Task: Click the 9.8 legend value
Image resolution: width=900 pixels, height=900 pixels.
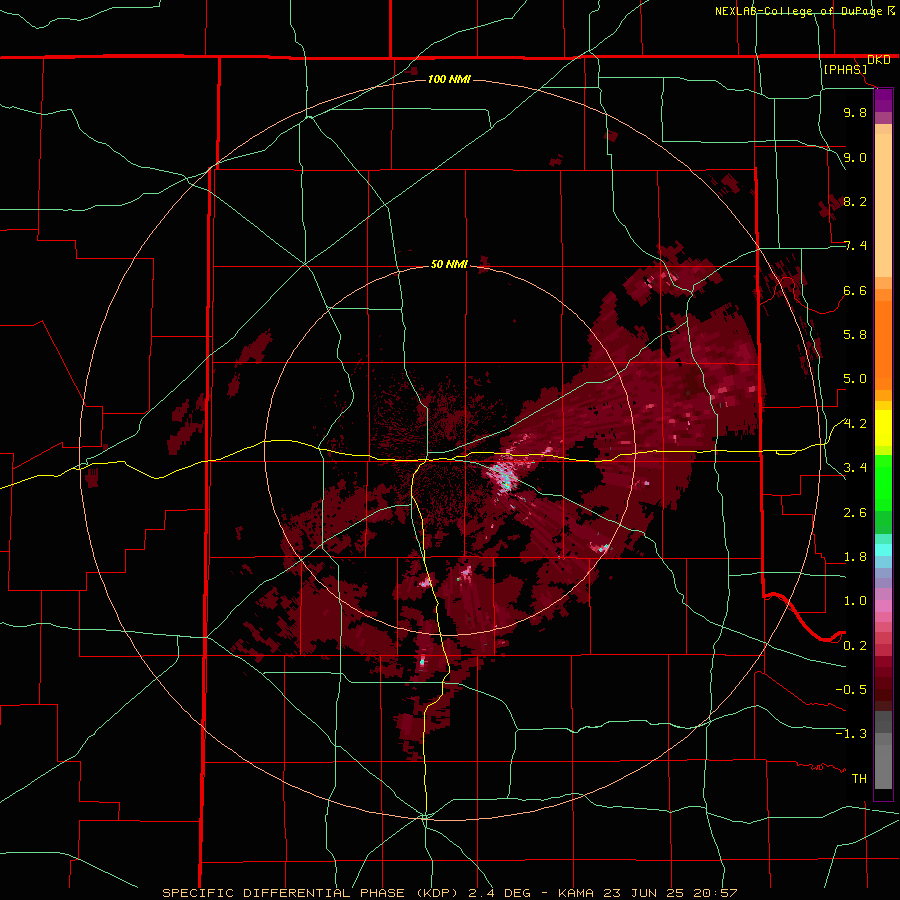Action: click(855, 112)
